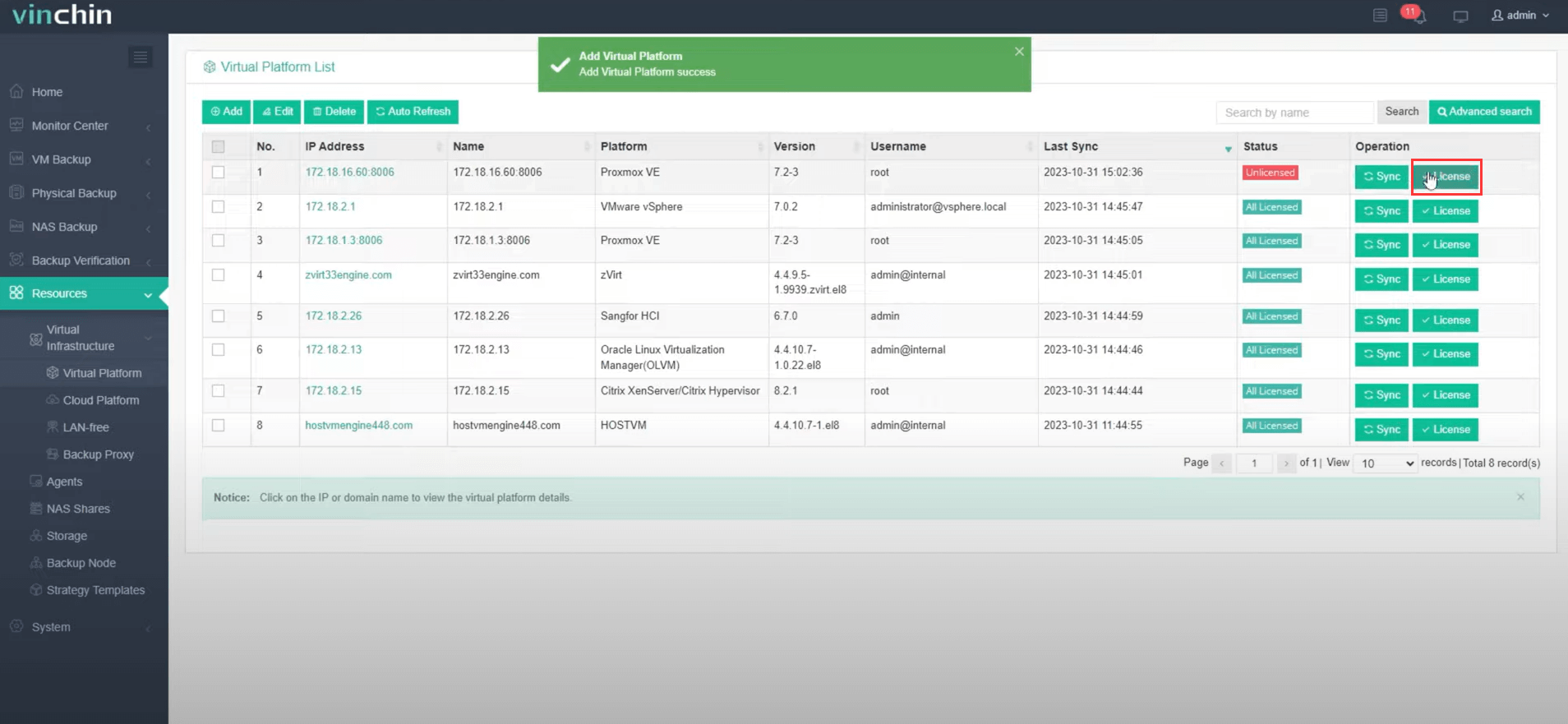Open Advanced search
This screenshot has width=1568, height=724.
click(x=1484, y=112)
